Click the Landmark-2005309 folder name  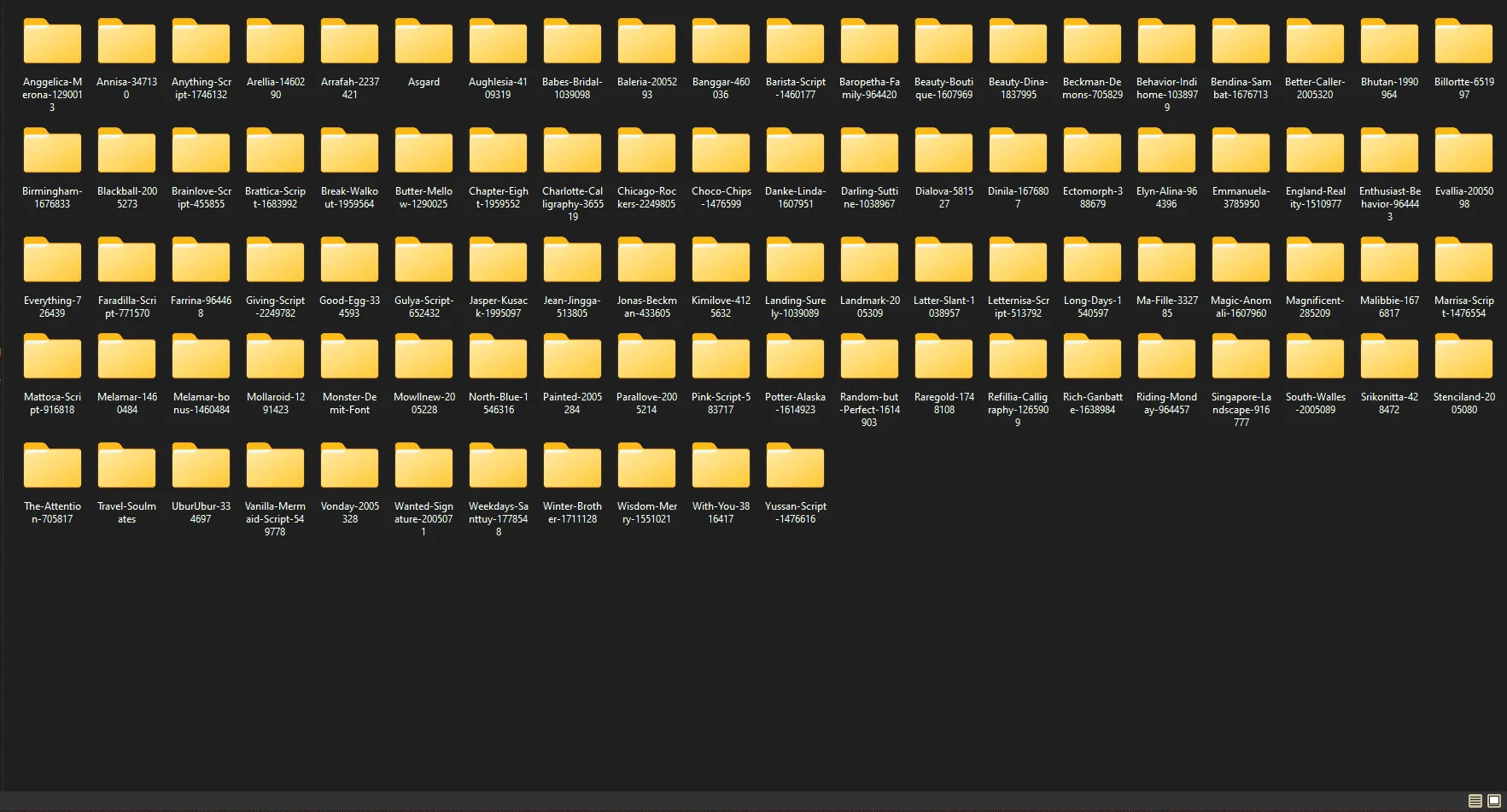point(869,307)
